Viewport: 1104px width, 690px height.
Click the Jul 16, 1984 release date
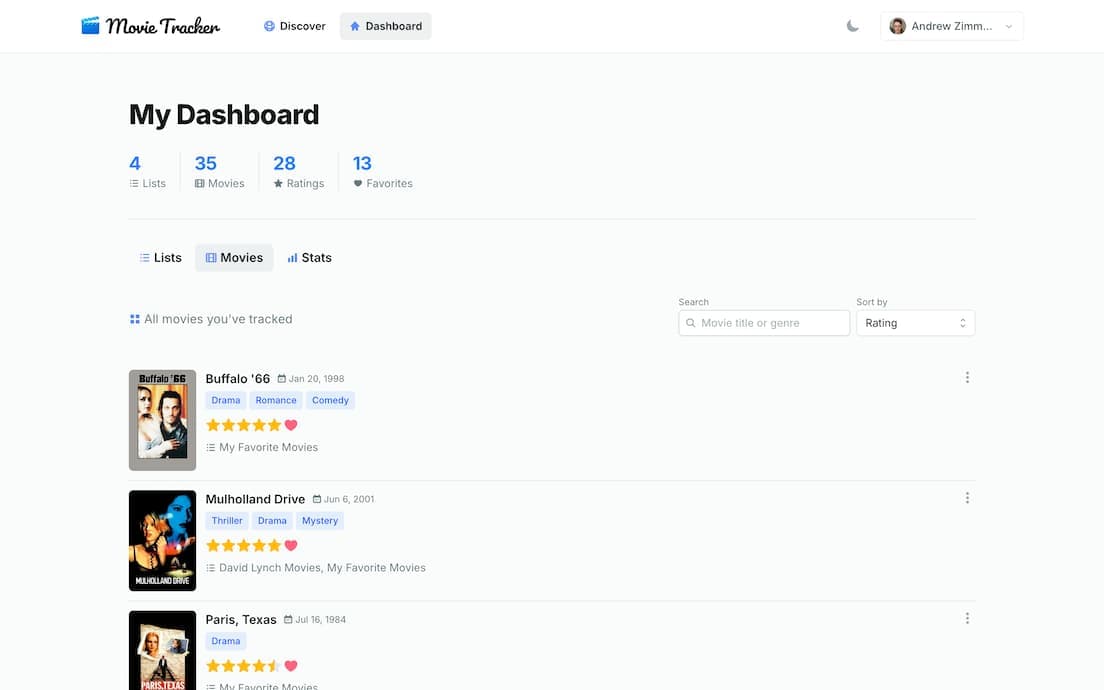[x=320, y=620]
